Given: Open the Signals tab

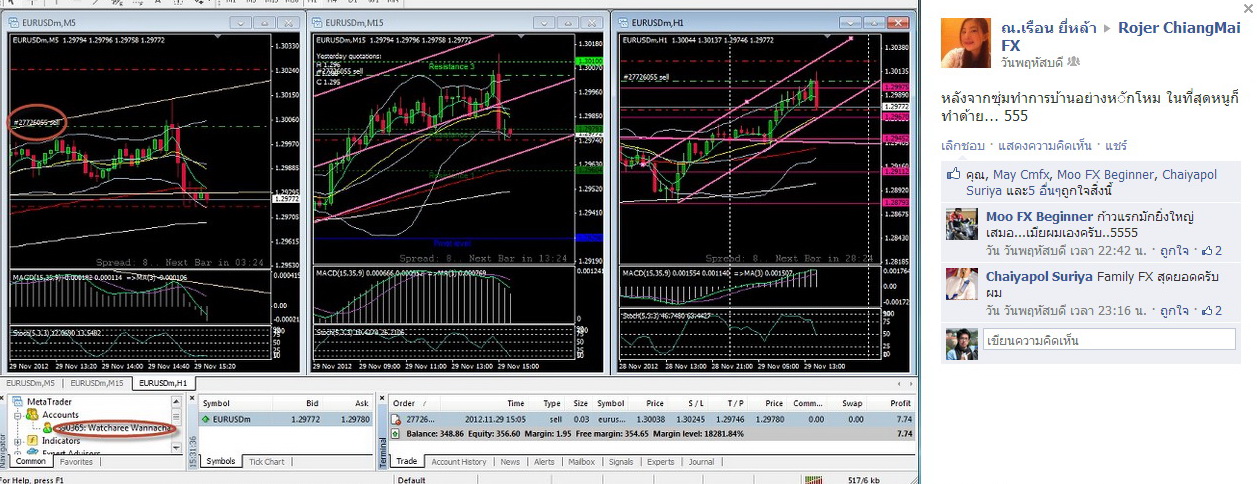Looking at the screenshot, I should pos(621,462).
